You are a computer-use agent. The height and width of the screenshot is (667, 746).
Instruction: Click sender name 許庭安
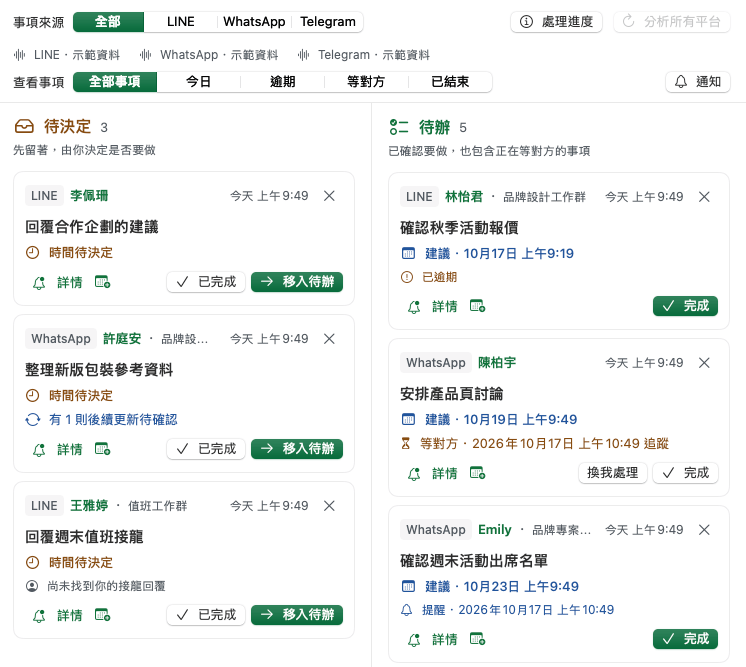(122, 339)
